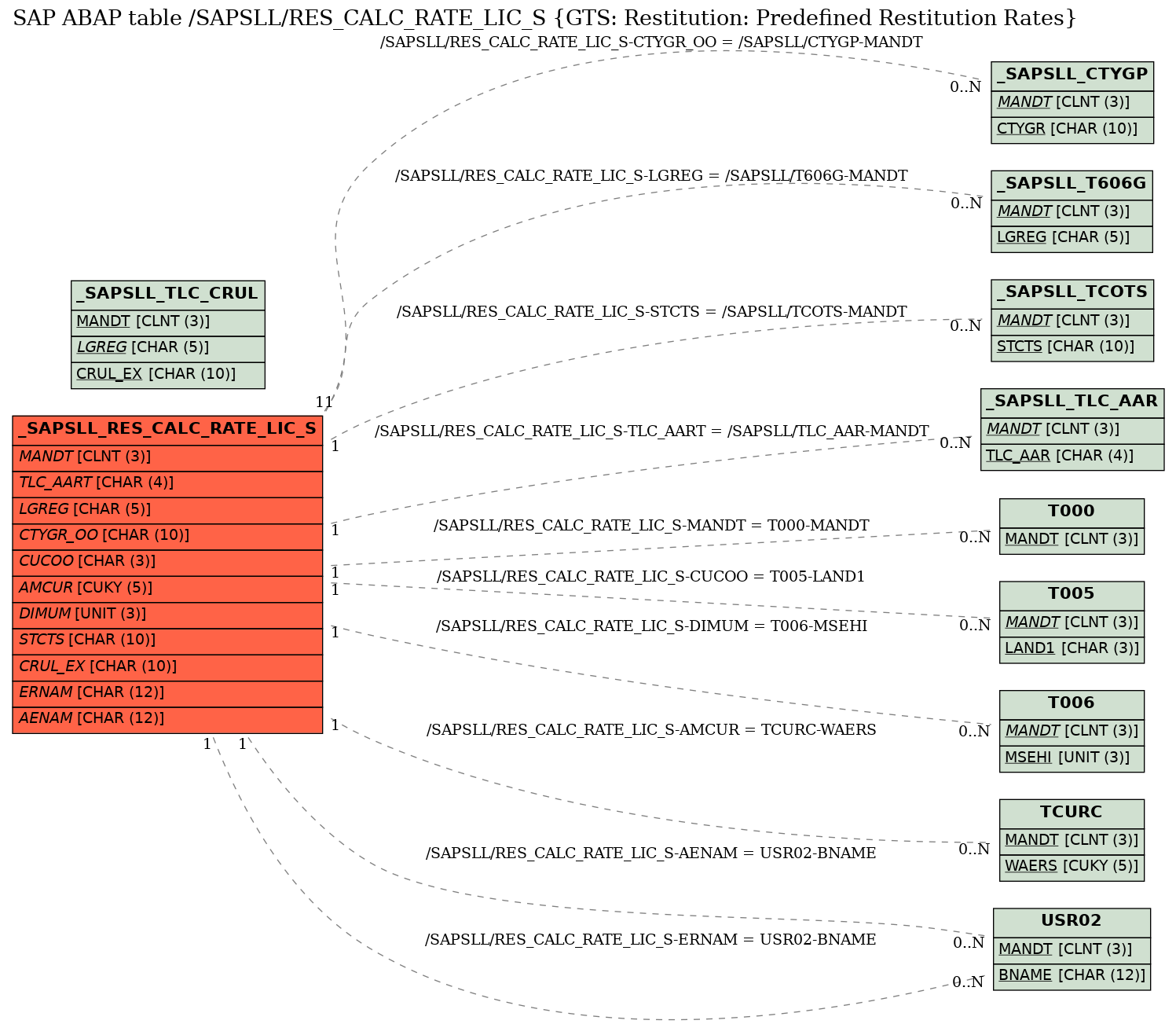This screenshot has width=1176, height=1024.
Task: Select the TLC_AART [CHAR (4)] field row
Action: click(167, 484)
